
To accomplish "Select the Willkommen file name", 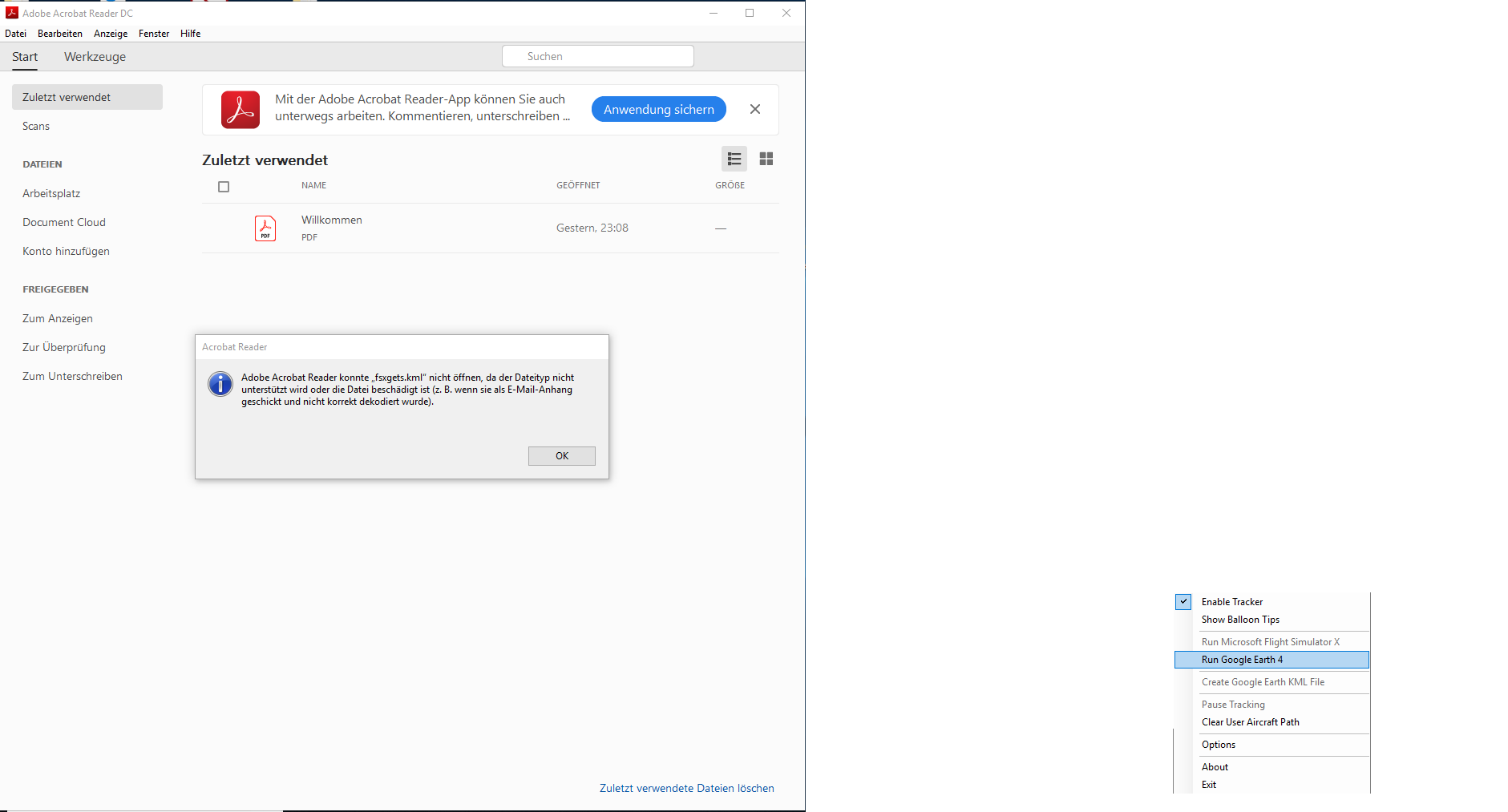I will (x=332, y=220).
